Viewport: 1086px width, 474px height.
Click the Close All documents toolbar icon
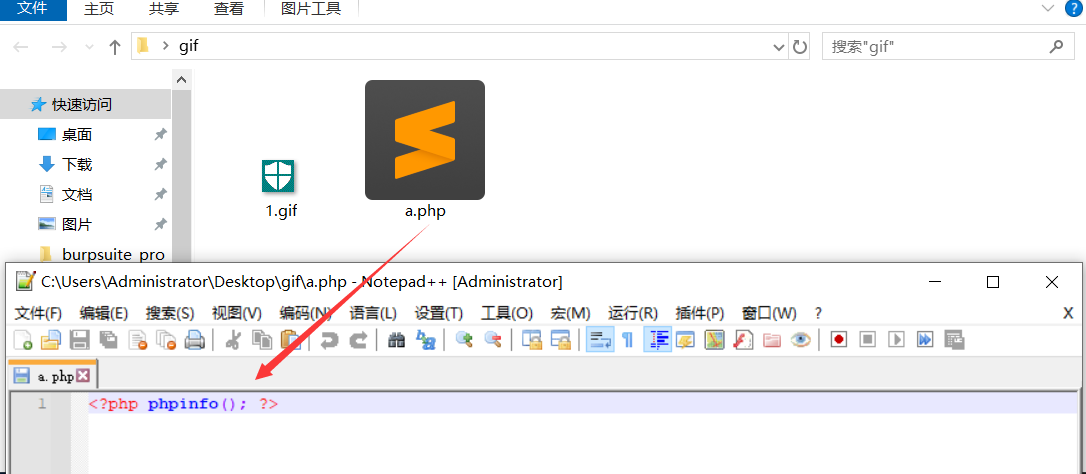pos(166,340)
